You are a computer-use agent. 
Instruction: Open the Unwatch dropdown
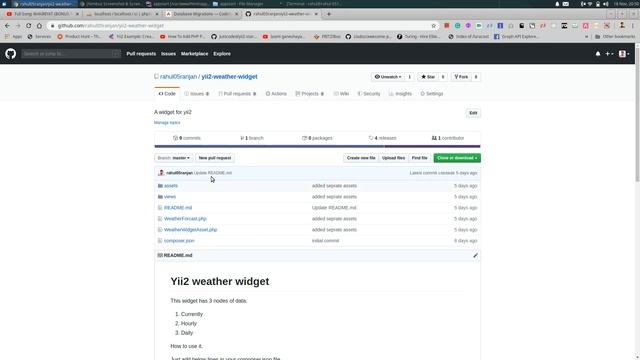point(388,77)
